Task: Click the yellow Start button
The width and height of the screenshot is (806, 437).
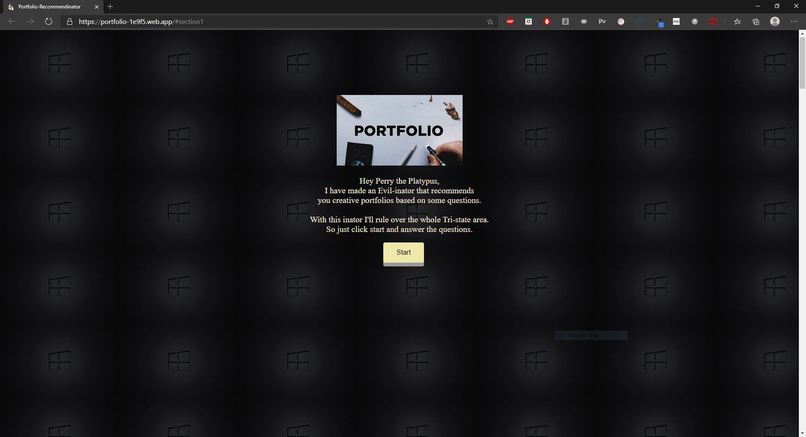Action: pos(404,253)
